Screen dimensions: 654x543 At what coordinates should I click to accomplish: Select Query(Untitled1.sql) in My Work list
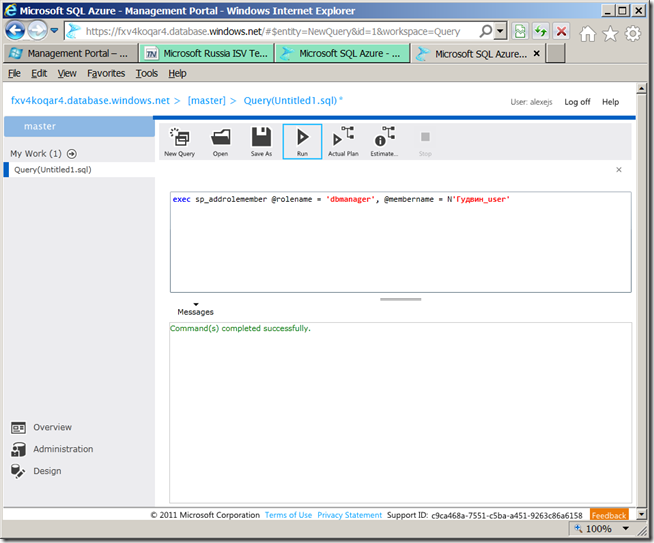pyautogui.click(x=79, y=170)
